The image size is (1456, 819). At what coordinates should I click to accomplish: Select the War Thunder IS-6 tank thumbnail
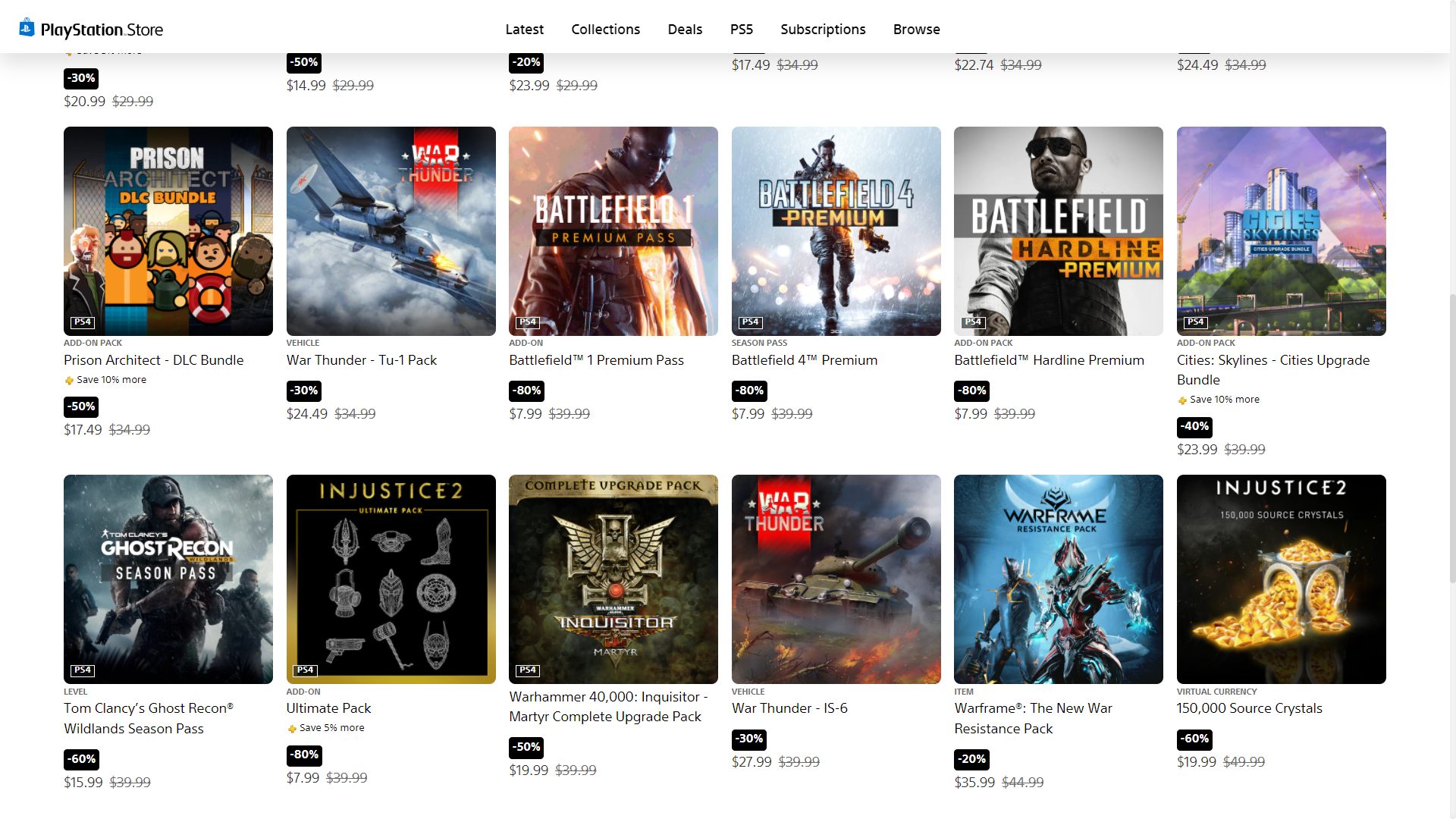[836, 579]
